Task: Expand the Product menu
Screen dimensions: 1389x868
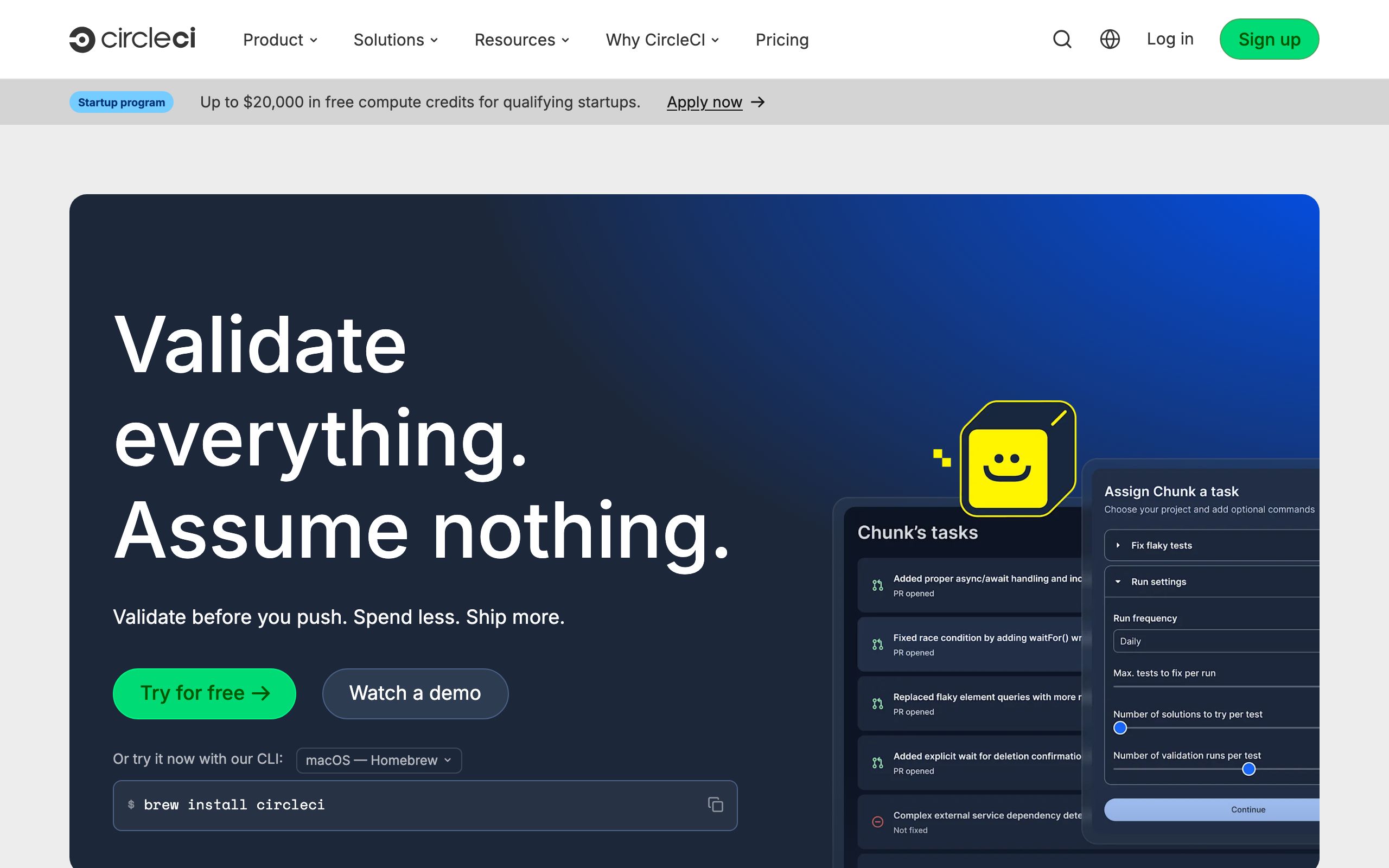Action: pyautogui.click(x=280, y=40)
